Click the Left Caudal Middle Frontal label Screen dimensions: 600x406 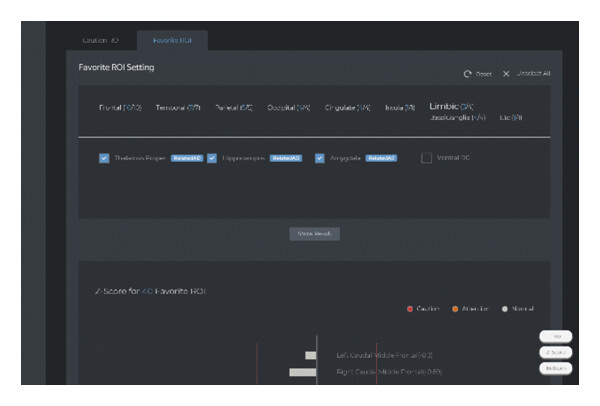(385, 355)
